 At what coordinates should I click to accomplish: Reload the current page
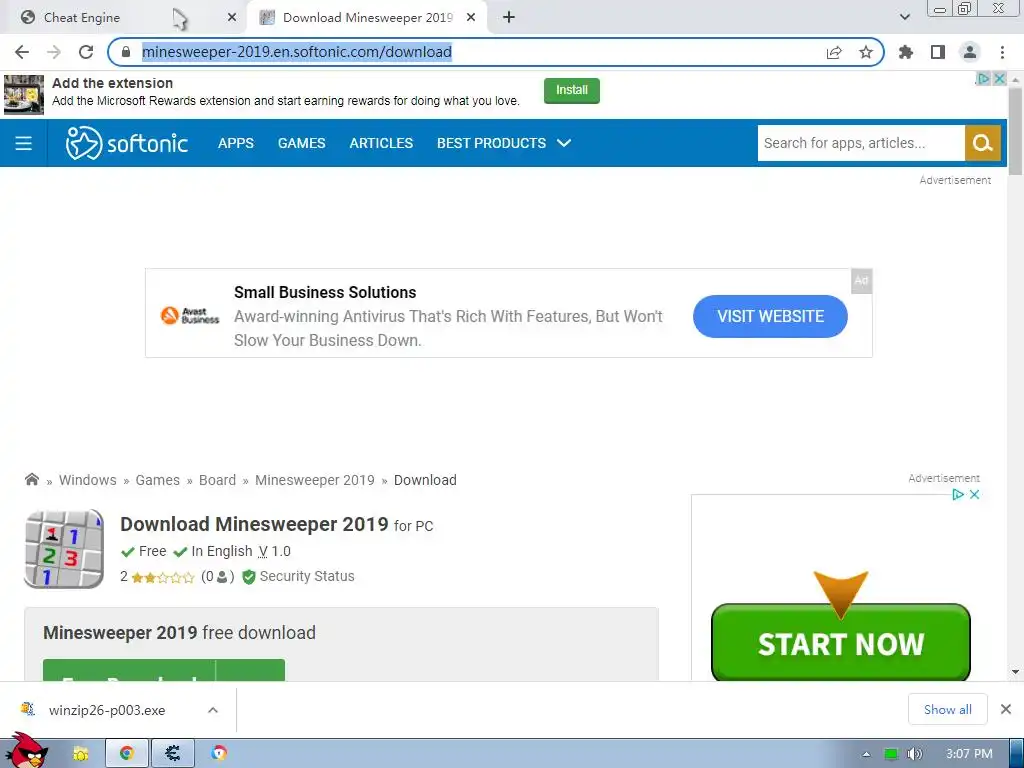[86, 52]
